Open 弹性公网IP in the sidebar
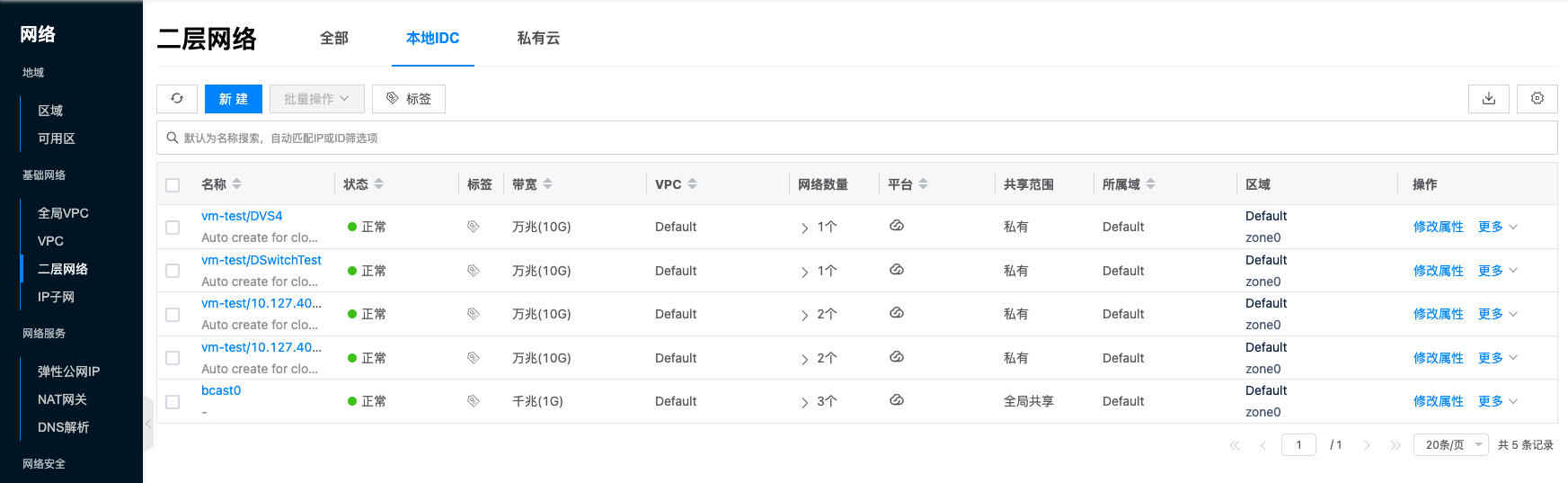Screen dimensions: 1568x483 pos(68,371)
